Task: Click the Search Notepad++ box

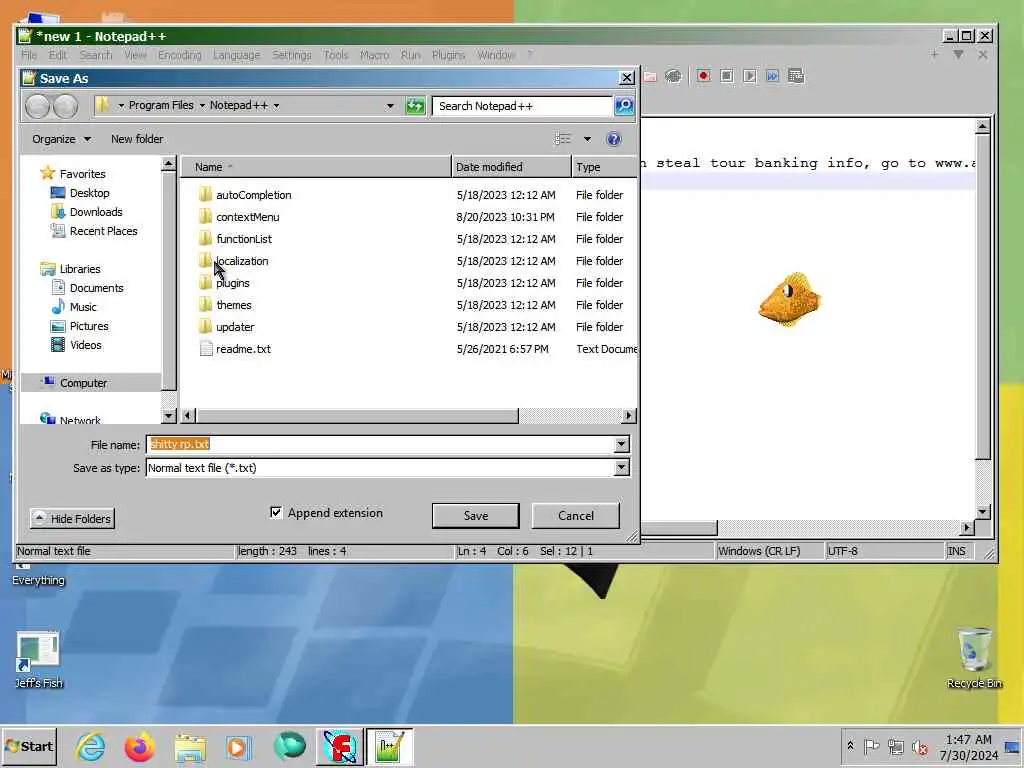Action: click(x=522, y=106)
